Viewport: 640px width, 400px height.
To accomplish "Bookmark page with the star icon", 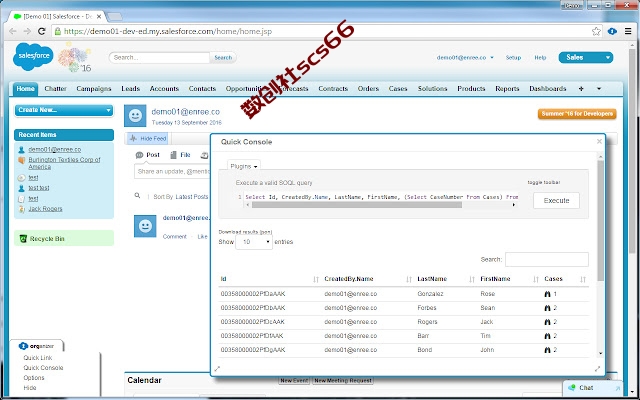I will point(596,31).
